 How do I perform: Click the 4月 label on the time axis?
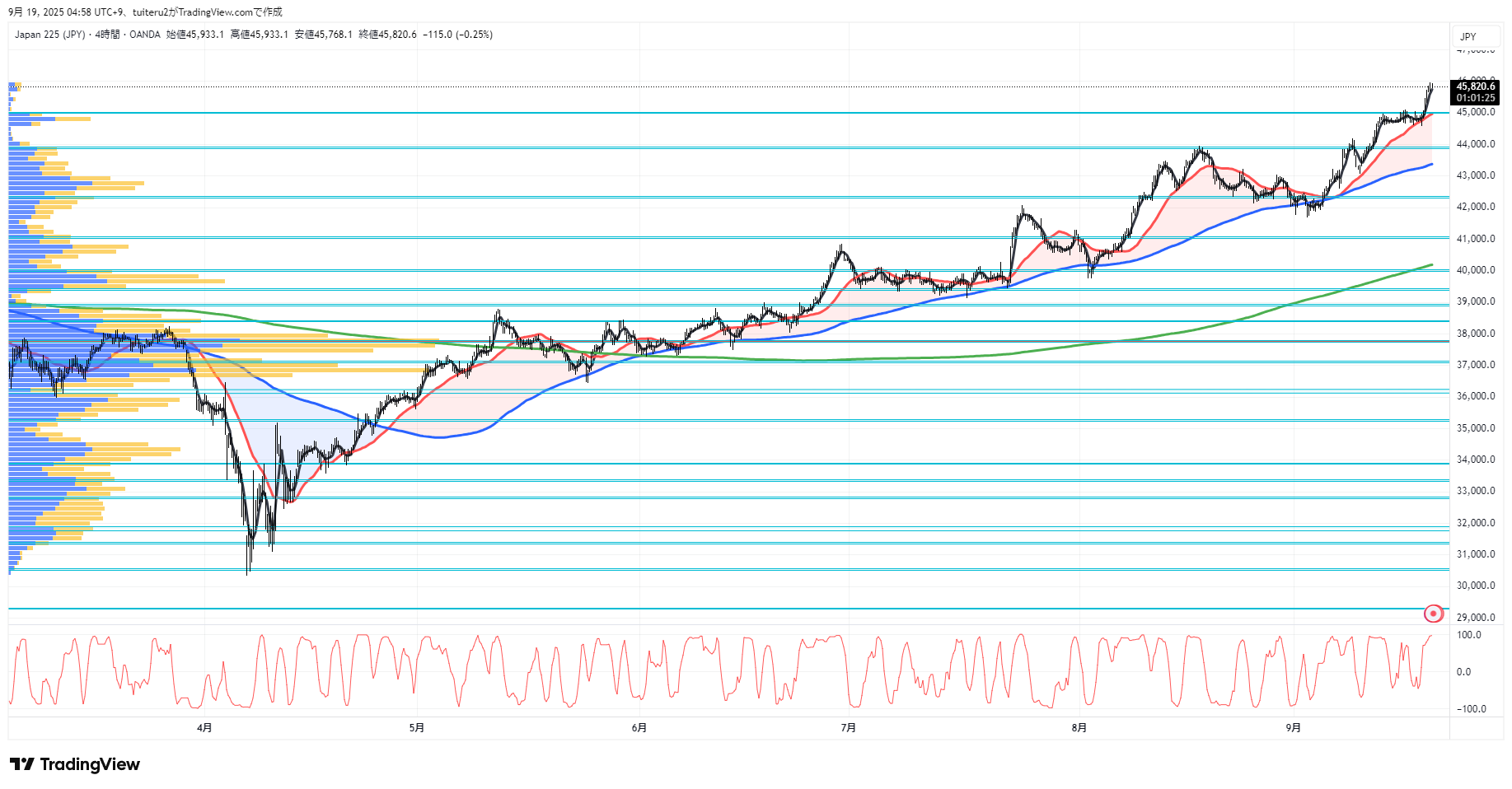pos(204,727)
